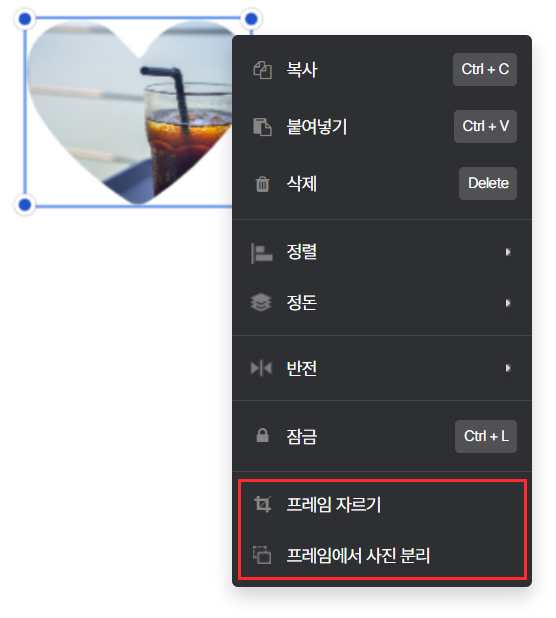Click the Ctrl + C shortcut badge
The image size is (556, 618).
click(x=485, y=69)
